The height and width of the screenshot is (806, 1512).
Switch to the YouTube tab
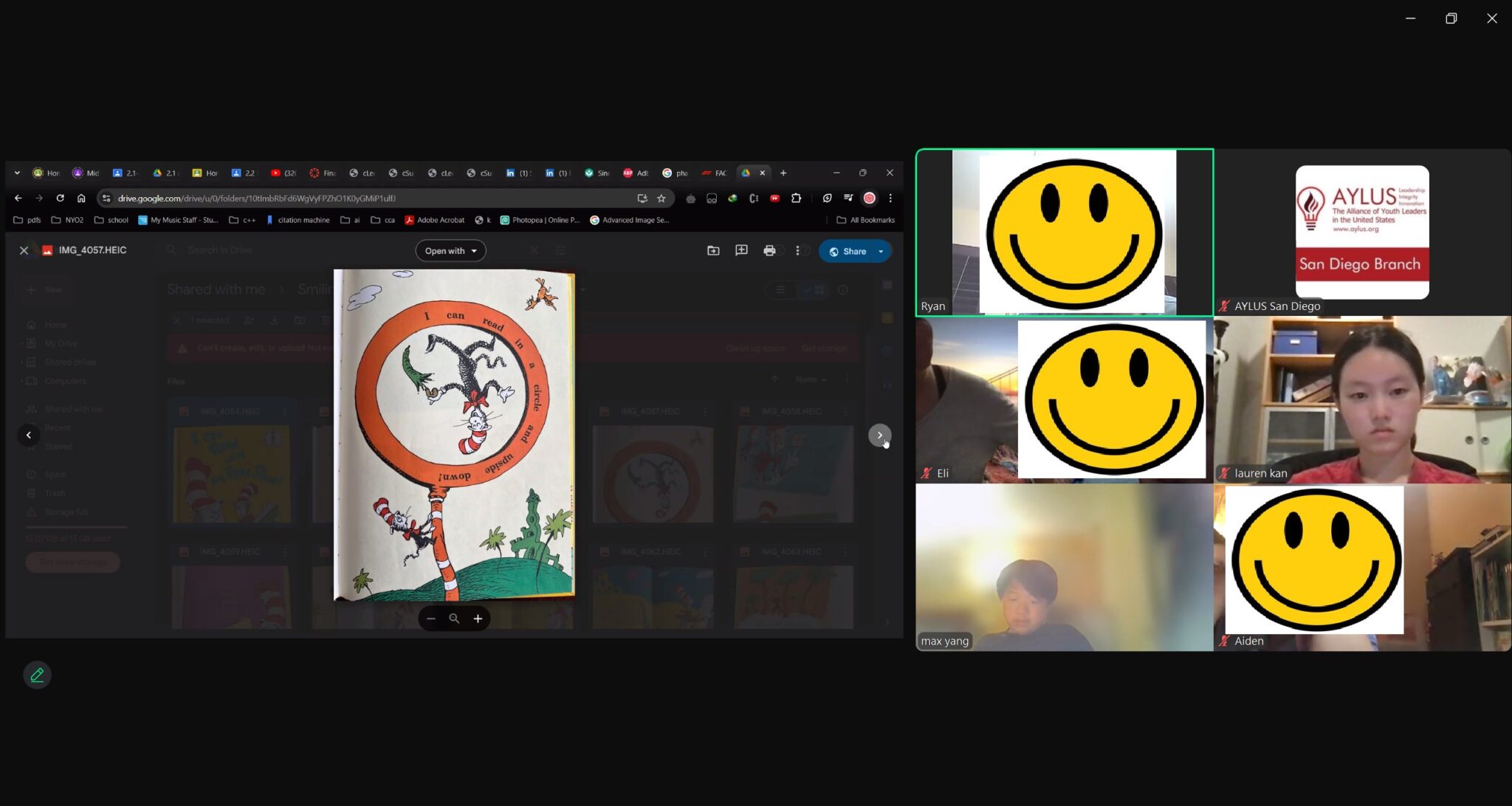[283, 173]
